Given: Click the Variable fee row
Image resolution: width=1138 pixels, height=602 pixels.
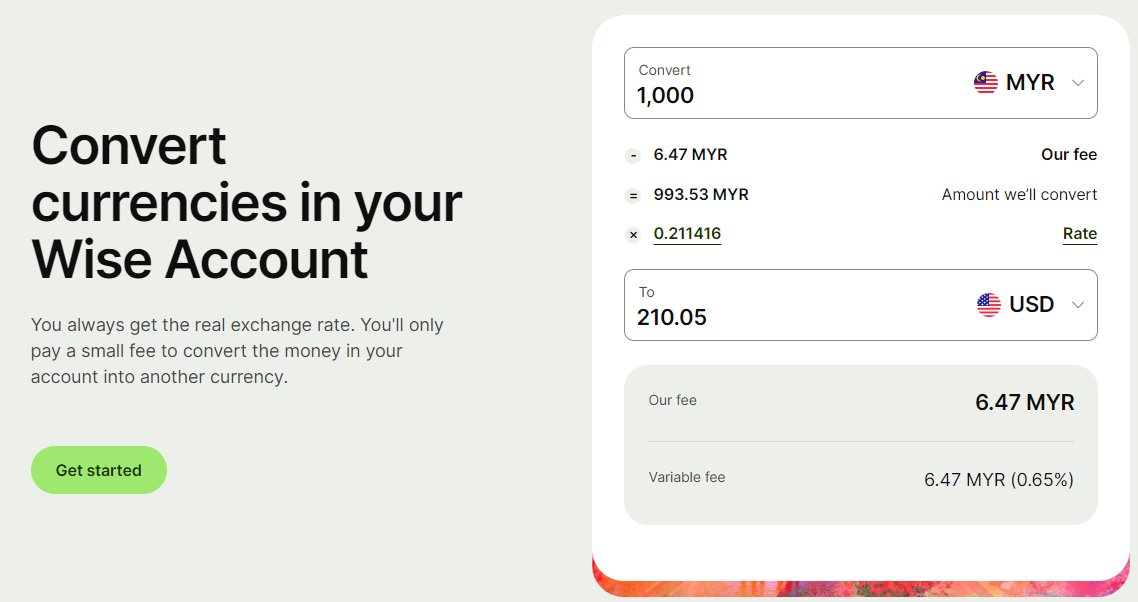Looking at the screenshot, I should pos(861,479).
